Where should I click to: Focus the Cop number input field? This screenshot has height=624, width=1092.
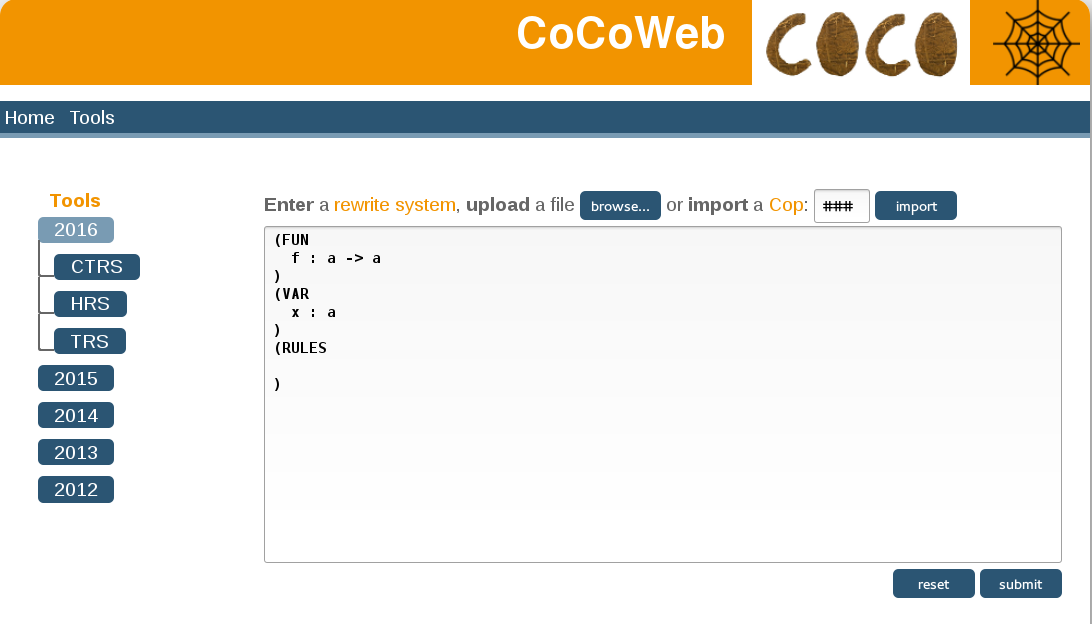tap(841, 206)
